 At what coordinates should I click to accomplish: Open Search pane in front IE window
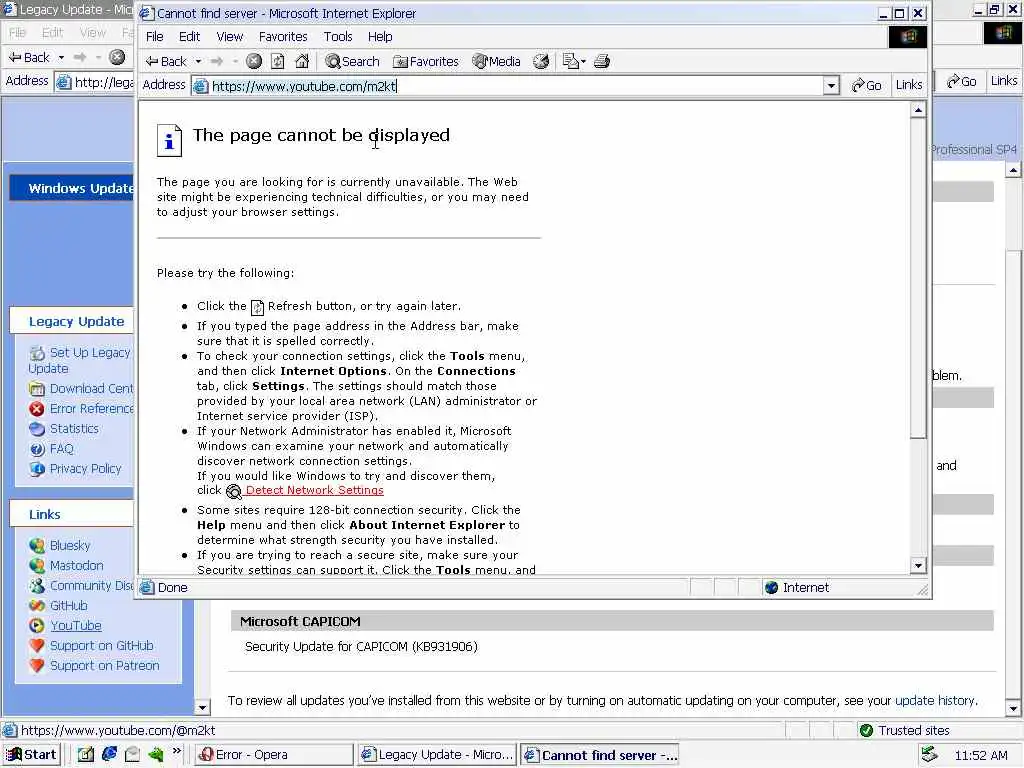pos(353,61)
